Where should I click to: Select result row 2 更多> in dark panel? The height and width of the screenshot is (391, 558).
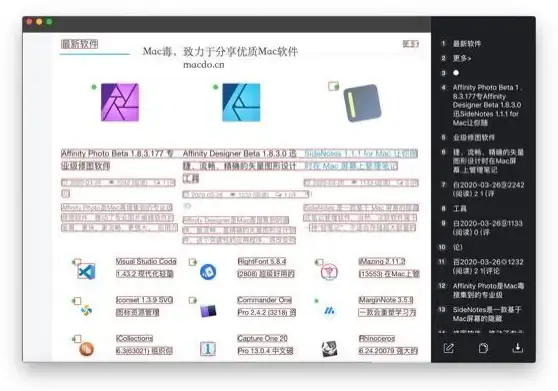pos(462,58)
